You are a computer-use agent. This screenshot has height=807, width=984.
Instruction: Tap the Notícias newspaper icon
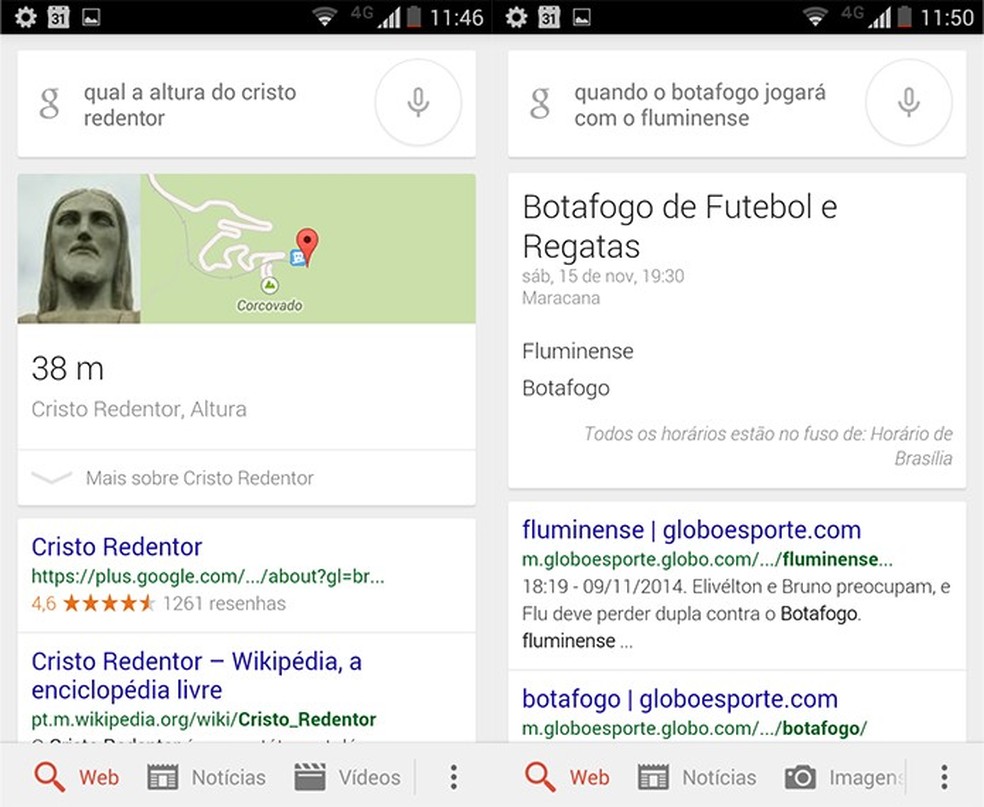[163, 777]
